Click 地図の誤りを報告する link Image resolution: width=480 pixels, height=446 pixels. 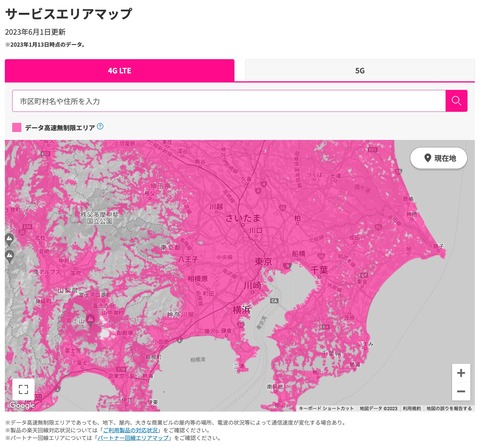(x=449, y=408)
